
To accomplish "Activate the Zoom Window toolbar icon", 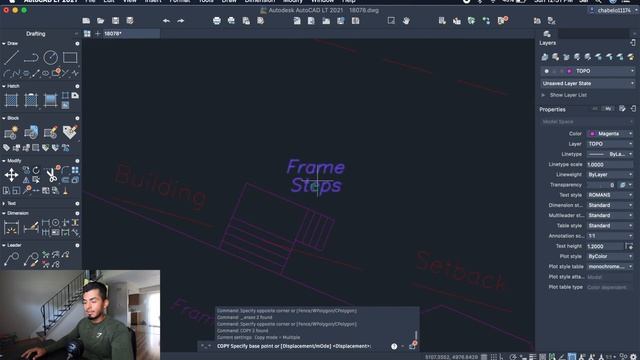I will [x=391, y=20].
